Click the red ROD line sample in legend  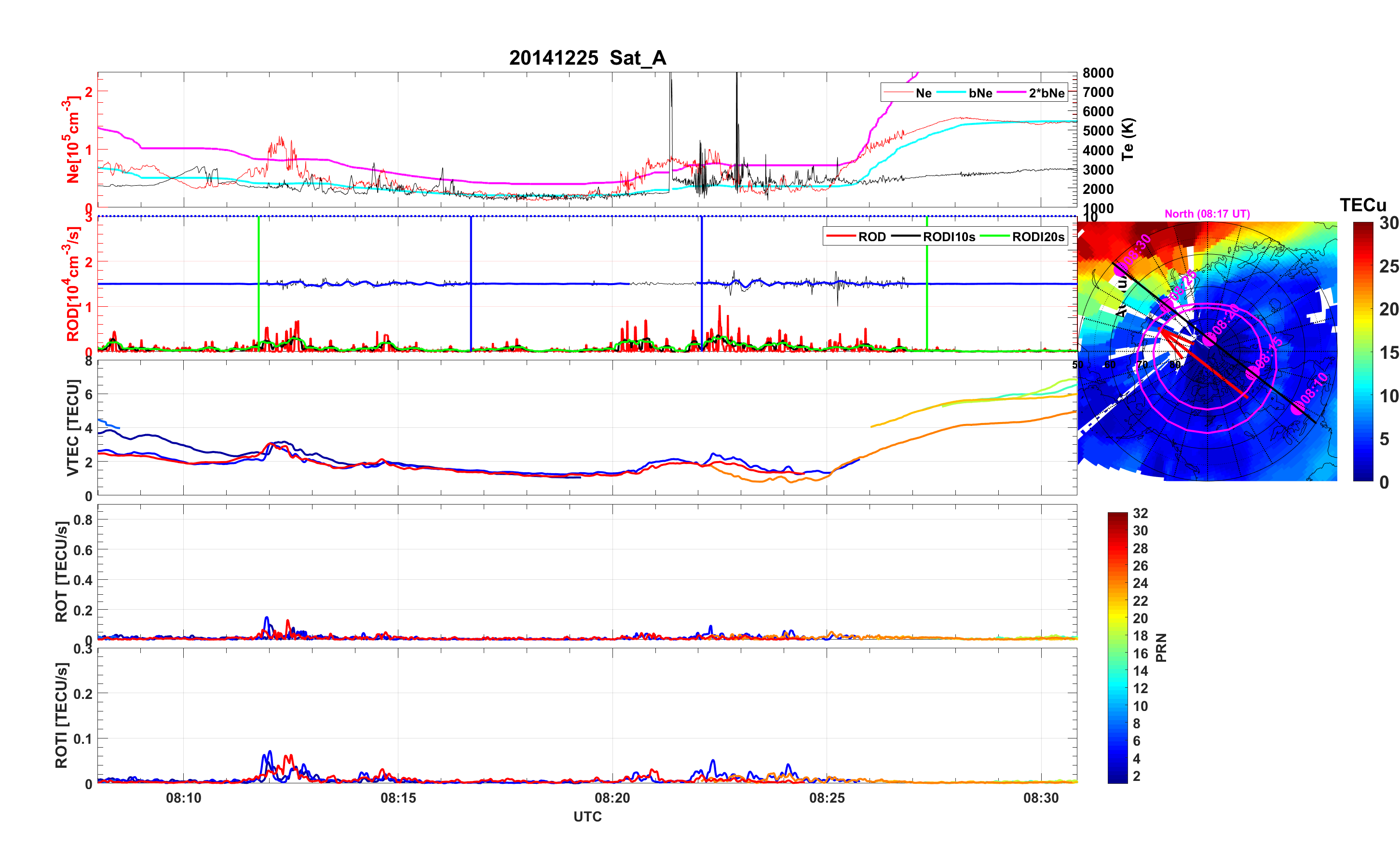pos(841,236)
